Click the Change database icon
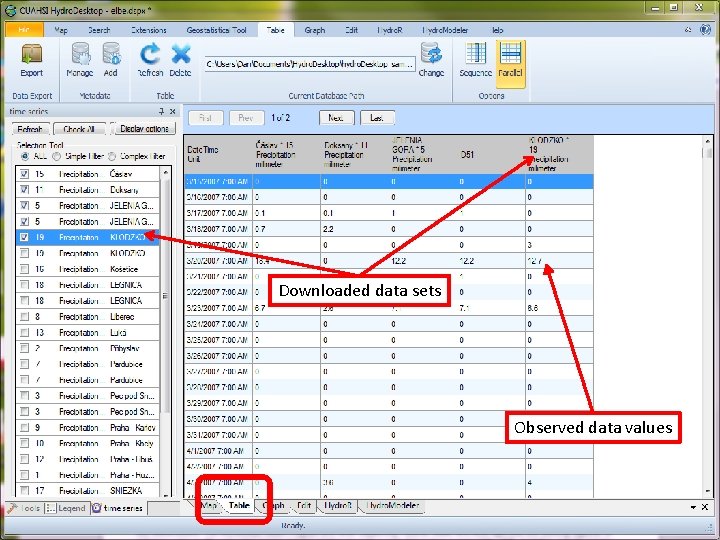Screen dimensions: 720x540 coord(432,55)
